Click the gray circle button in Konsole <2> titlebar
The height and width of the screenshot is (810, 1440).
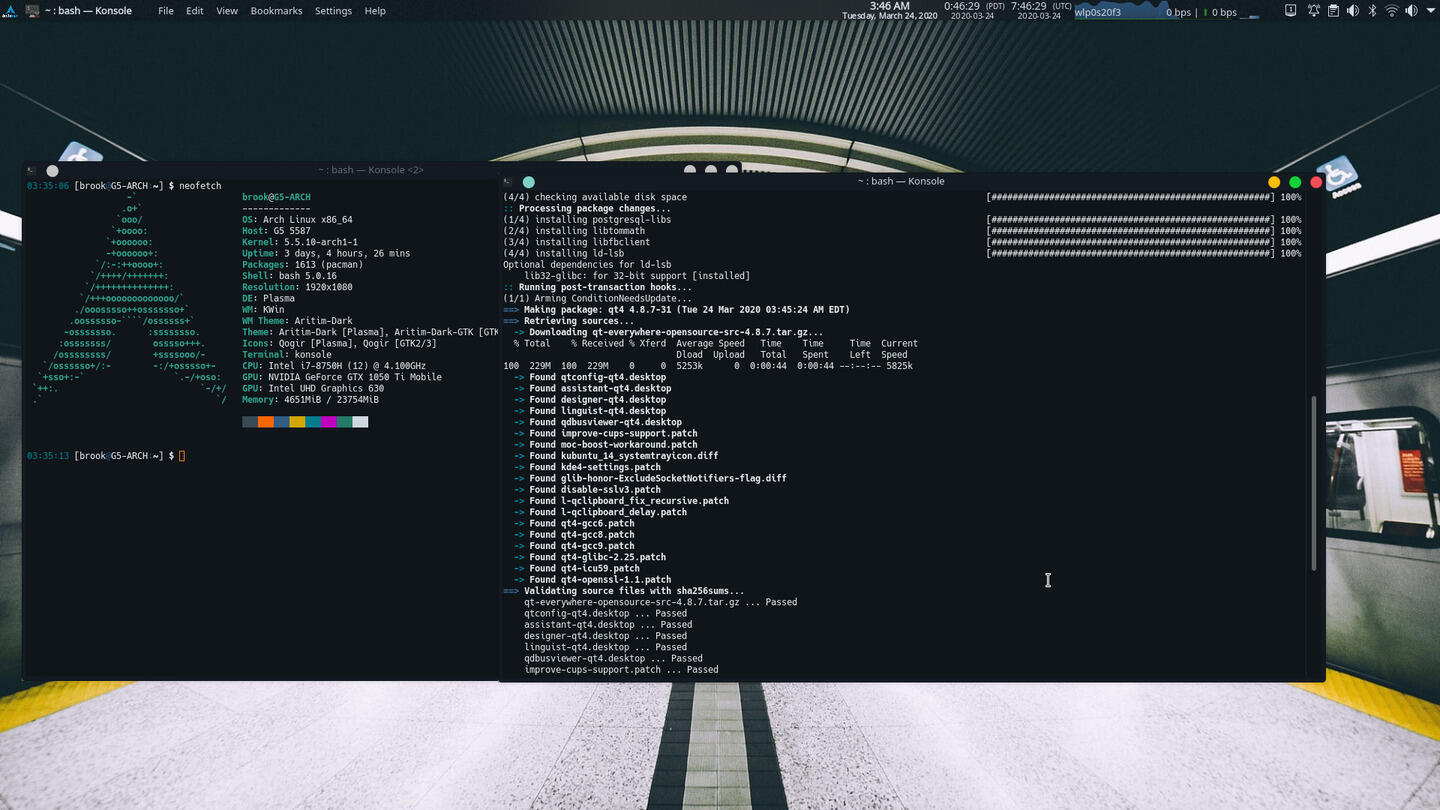53,171
